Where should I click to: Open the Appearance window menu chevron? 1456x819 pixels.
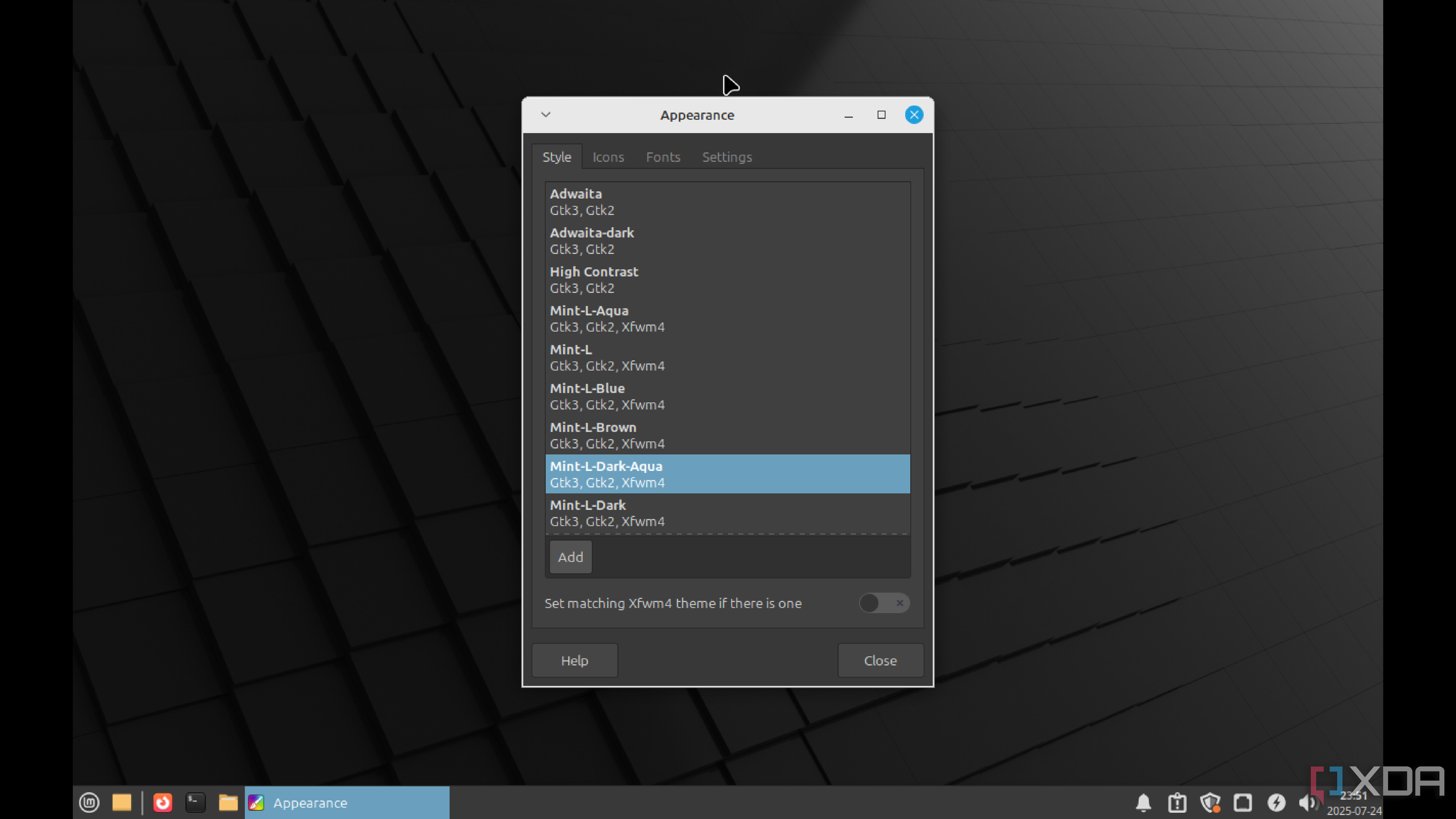coord(545,115)
